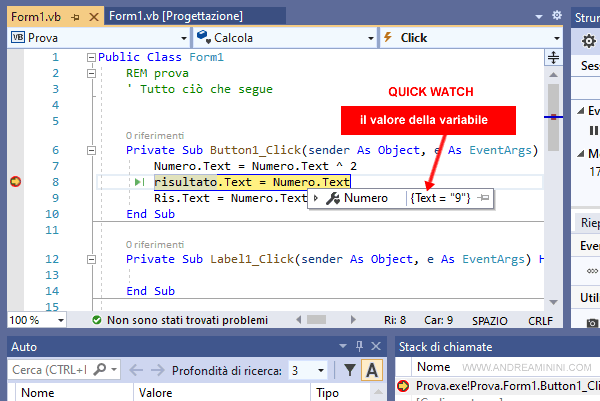Image resolution: width=600 pixels, height=401 pixels.
Task: Pin the Numero data tip
Action: (x=484, y=199)
